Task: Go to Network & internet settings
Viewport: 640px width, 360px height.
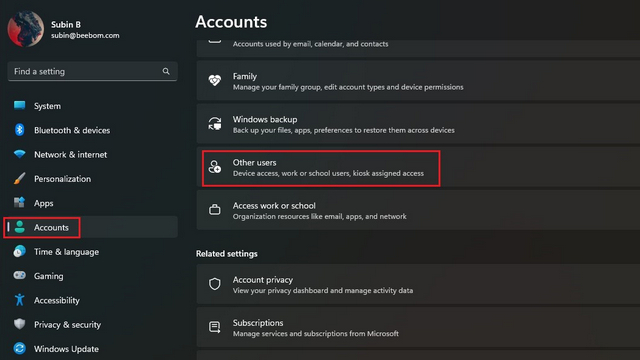Action: point(92,154)
